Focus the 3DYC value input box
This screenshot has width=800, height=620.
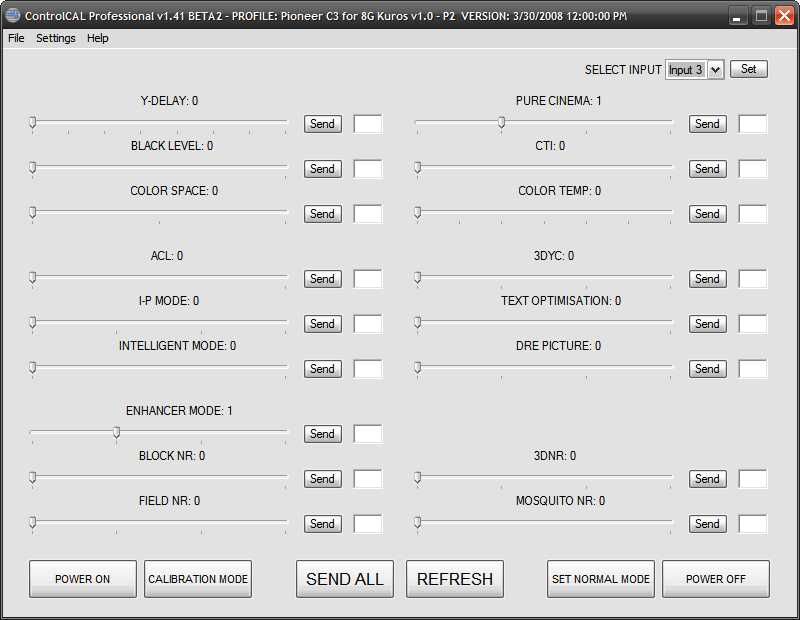click(x=753, y=279)
